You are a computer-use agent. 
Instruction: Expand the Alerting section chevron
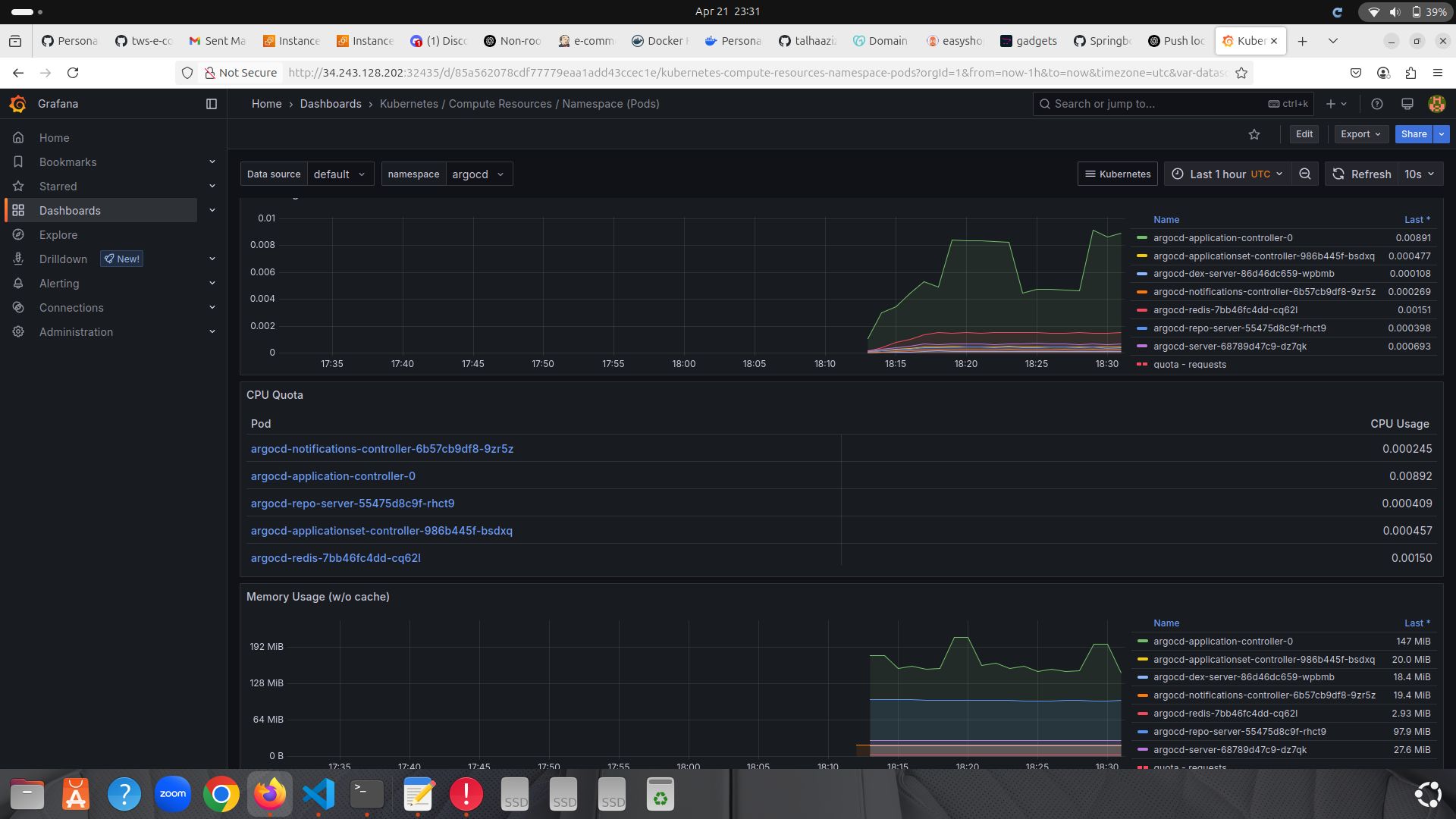point(212,284)
